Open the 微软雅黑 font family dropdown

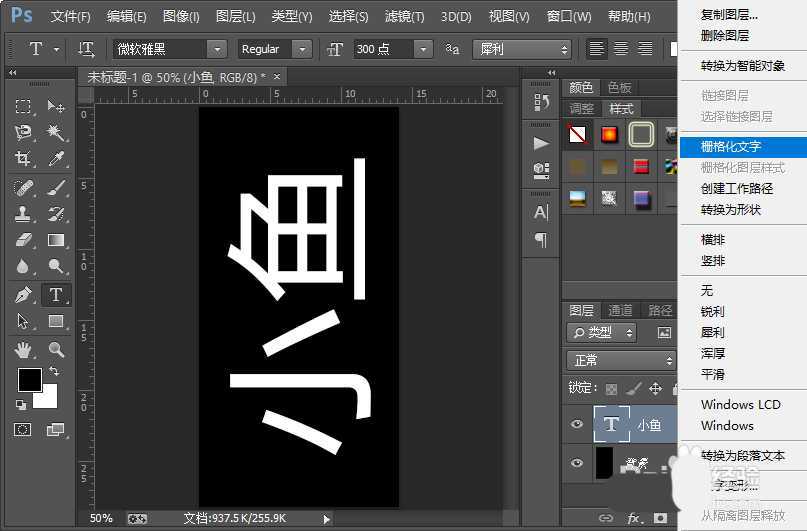click(217, 49)
